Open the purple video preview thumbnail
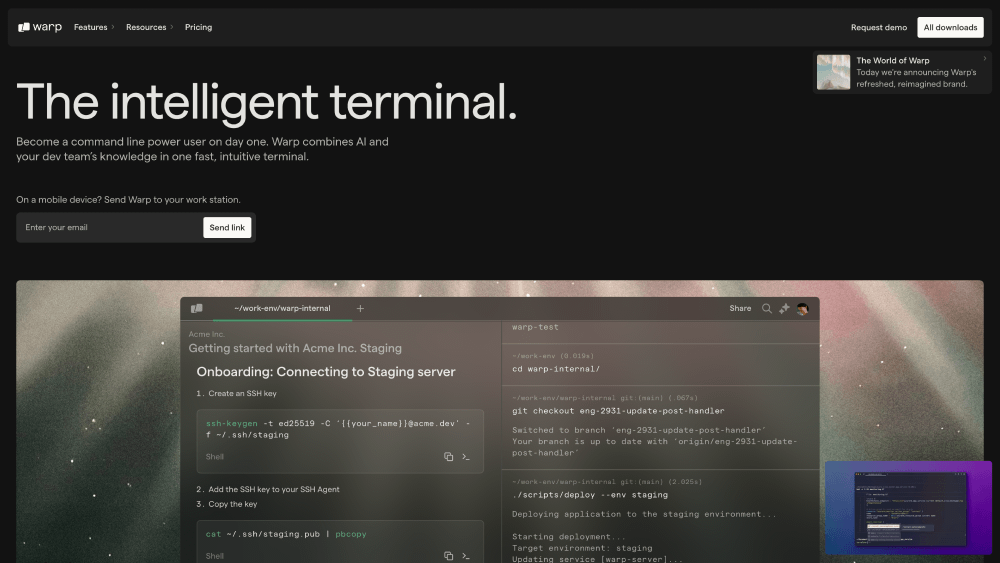 [x=908, y=508]
